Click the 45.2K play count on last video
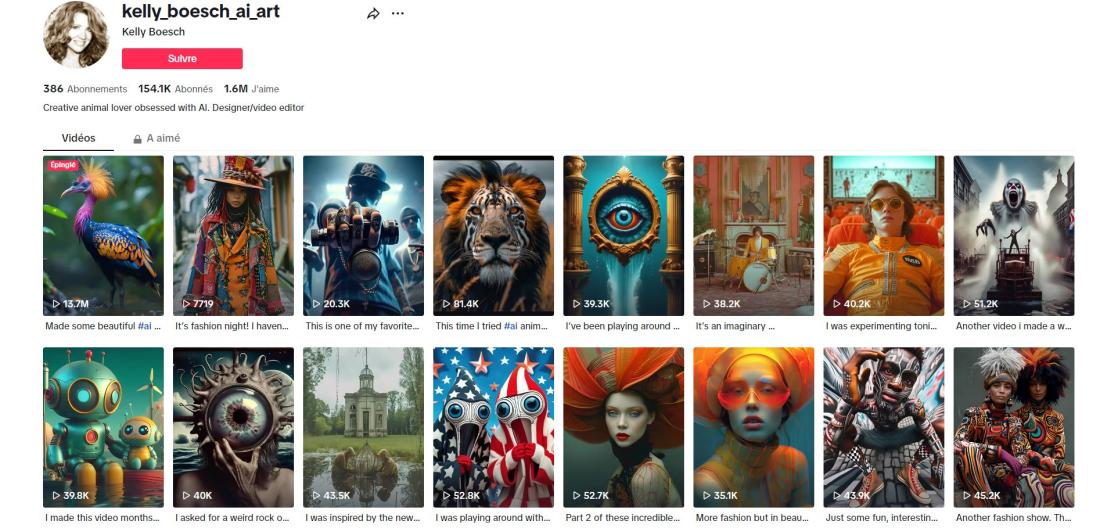Image resolution: width=1100 pixels, height=532 pixels. click(x=981, y=496)
